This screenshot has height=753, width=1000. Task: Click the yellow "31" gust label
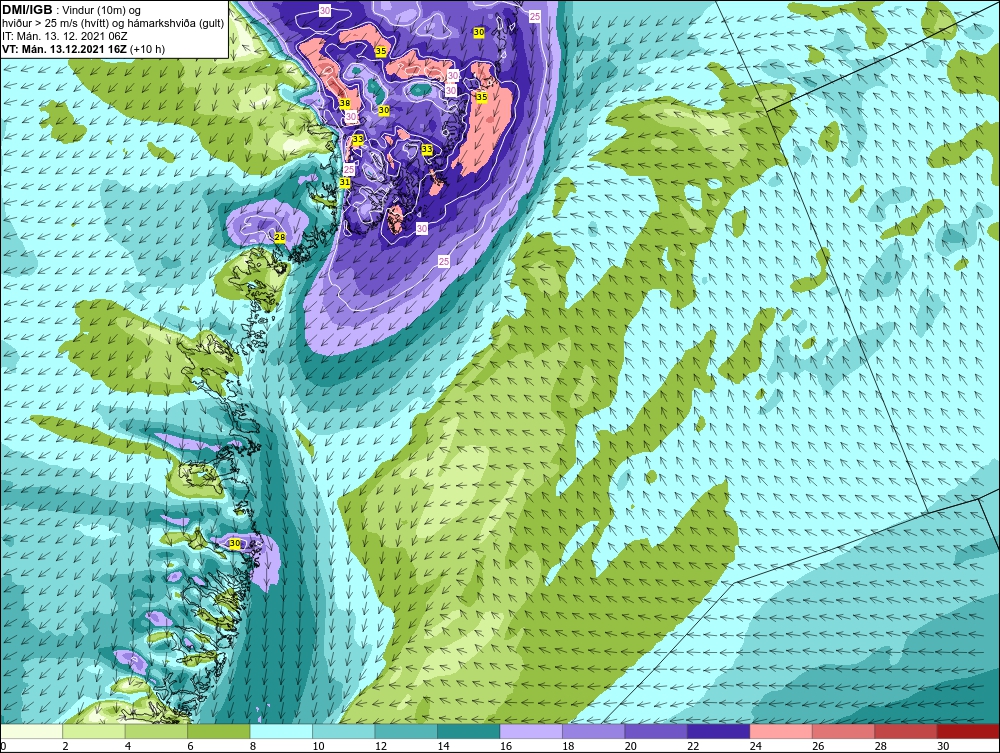coord(344,182)
